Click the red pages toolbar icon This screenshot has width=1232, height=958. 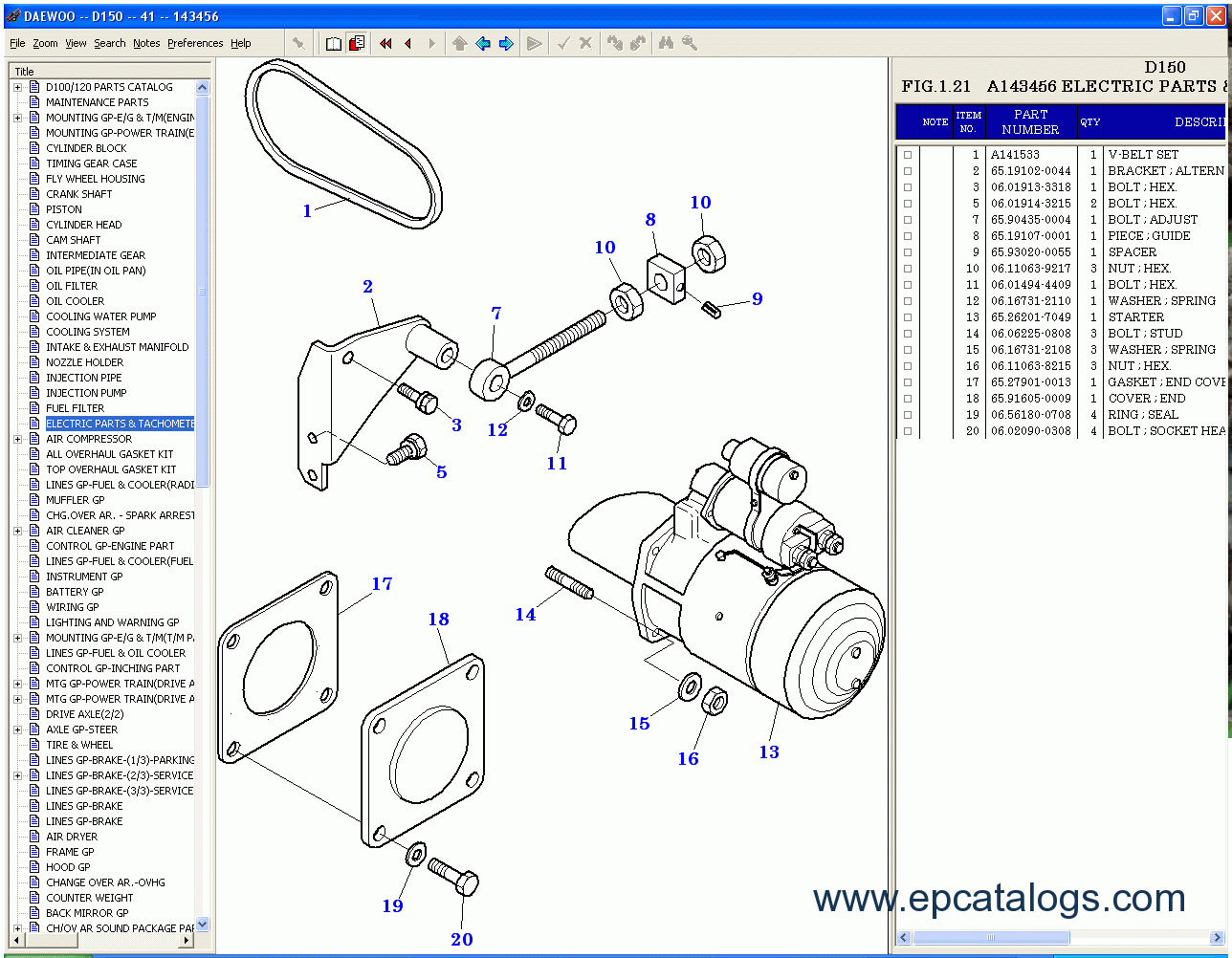357,43
